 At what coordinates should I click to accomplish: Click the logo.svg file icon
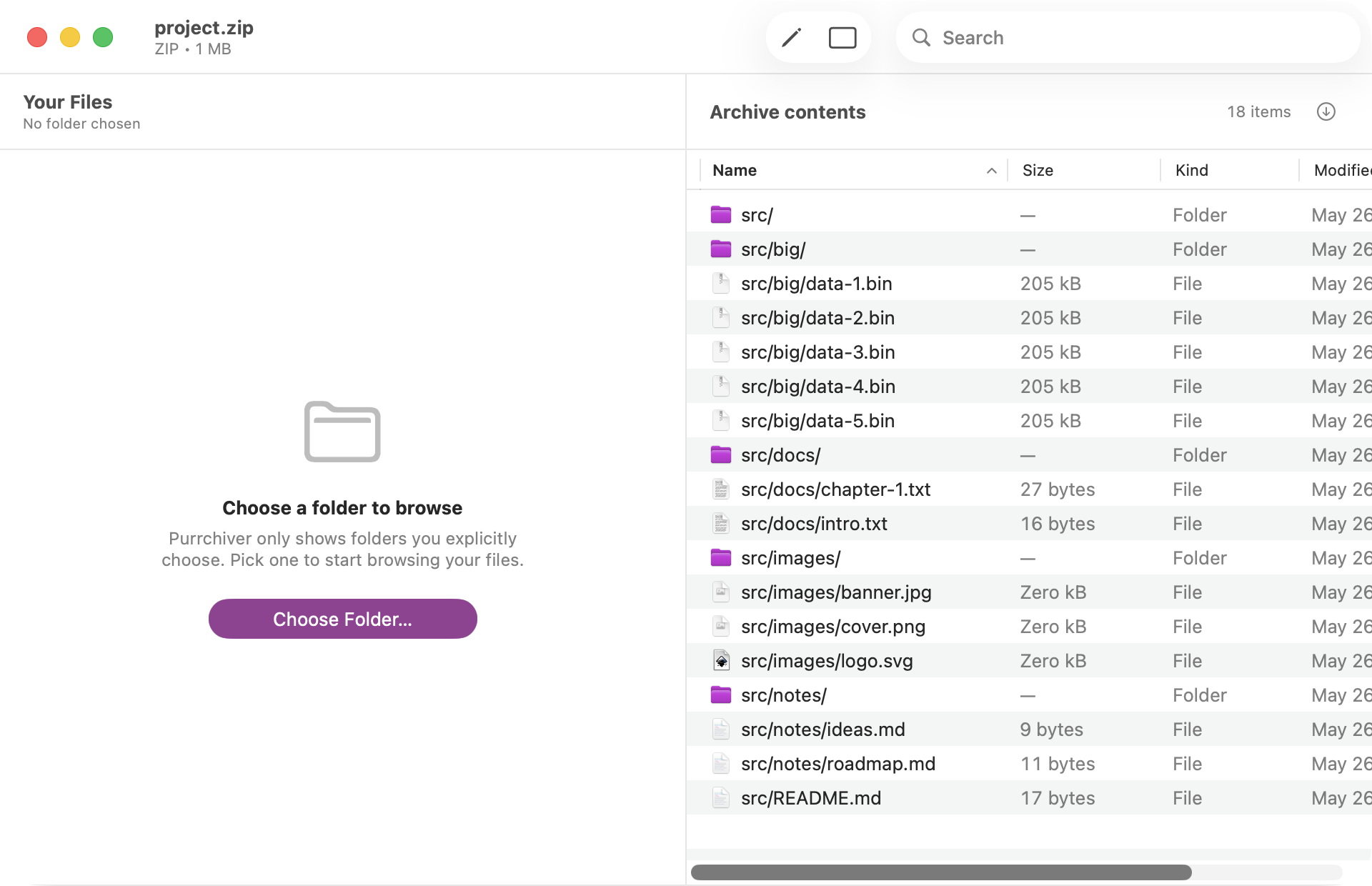point(721,660)
